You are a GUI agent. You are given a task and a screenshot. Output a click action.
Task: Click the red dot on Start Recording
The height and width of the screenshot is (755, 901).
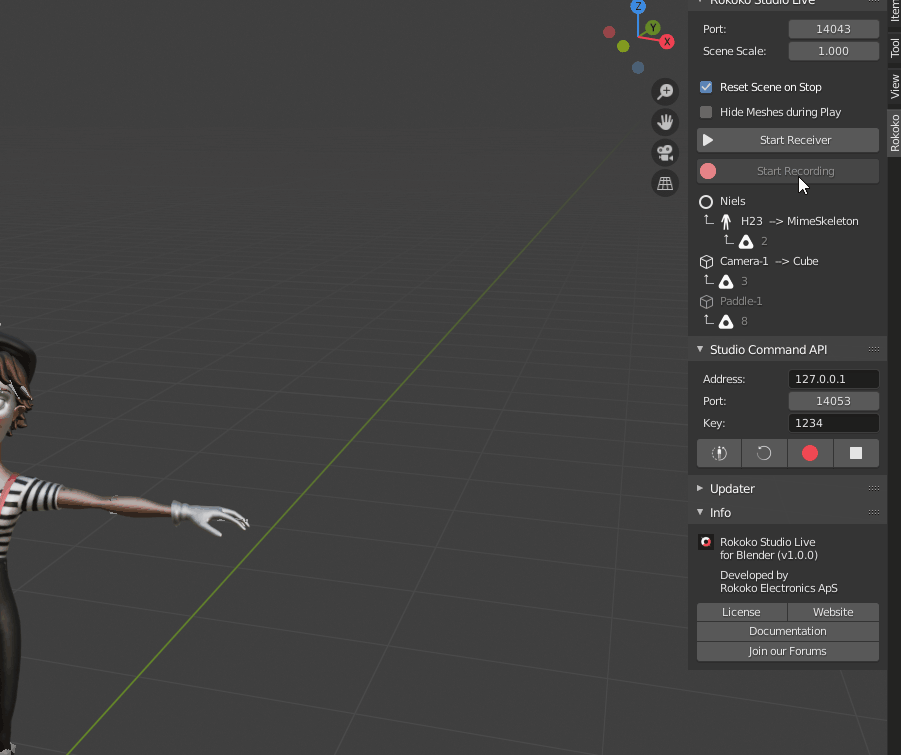[x=708, y=171]
